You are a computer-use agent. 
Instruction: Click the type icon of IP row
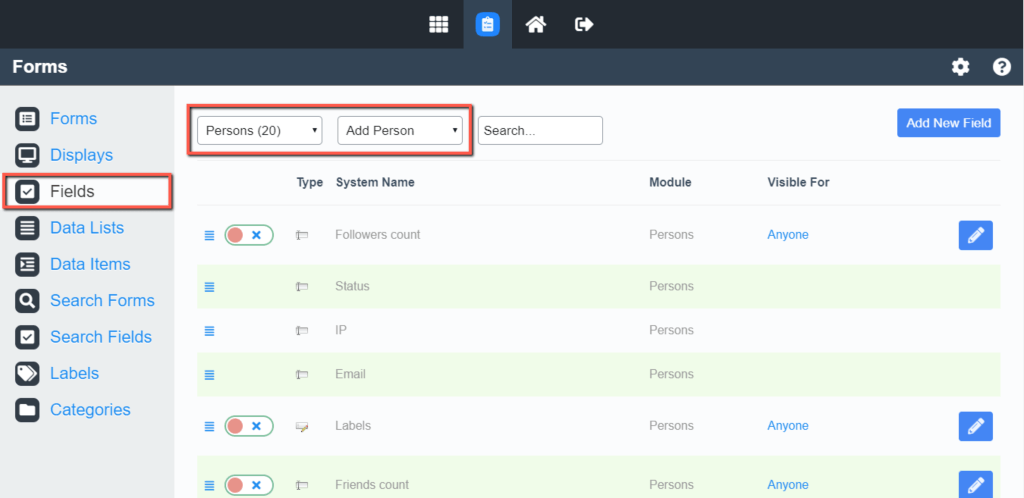(302, 331)
